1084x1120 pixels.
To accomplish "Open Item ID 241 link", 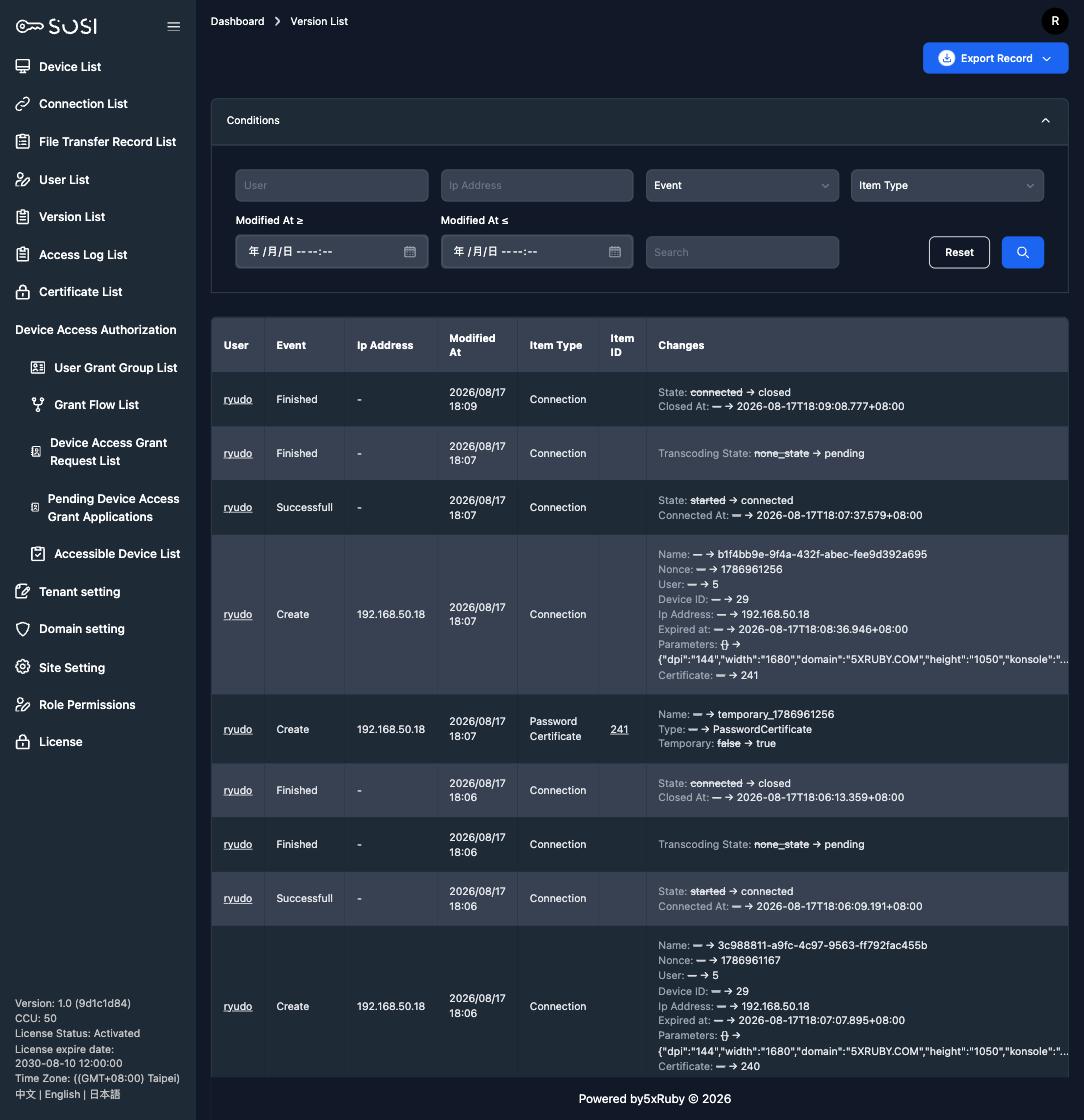I will [619, 729].
